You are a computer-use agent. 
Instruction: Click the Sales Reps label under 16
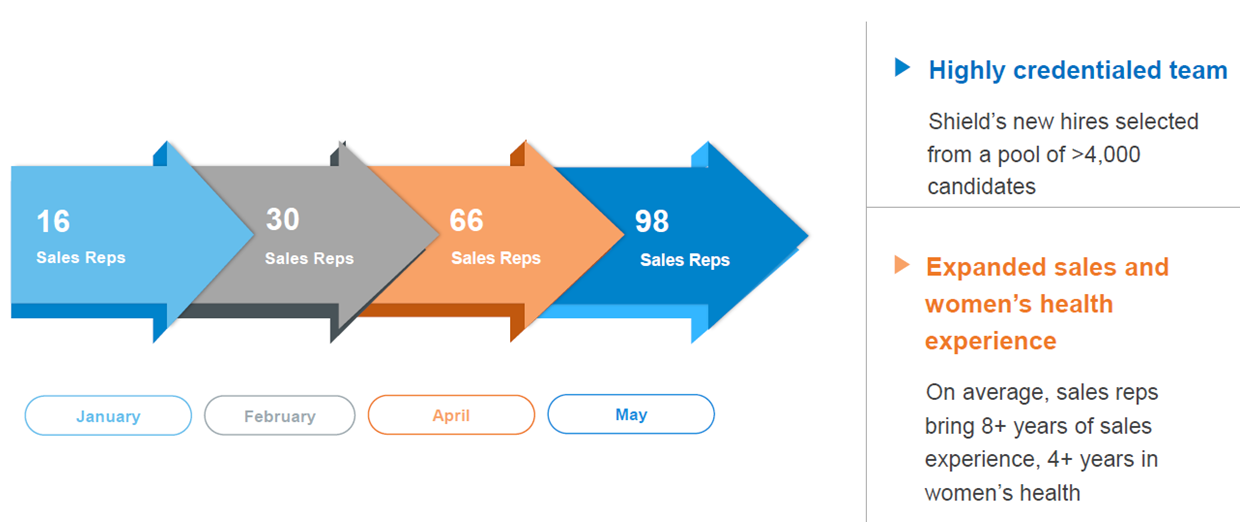click(81, 257)
